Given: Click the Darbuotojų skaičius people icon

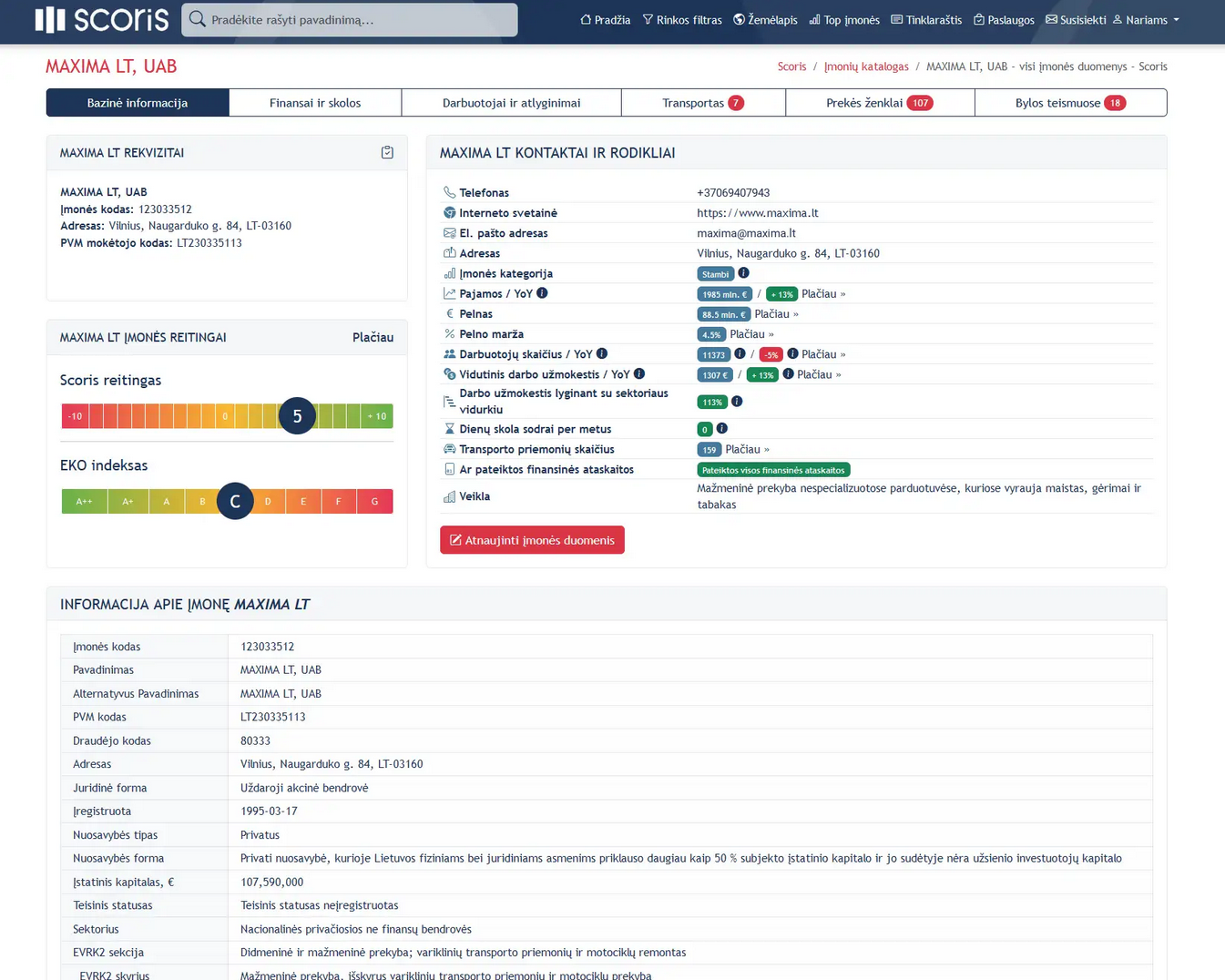Looking at the screenshot, I should click(449, 353).
